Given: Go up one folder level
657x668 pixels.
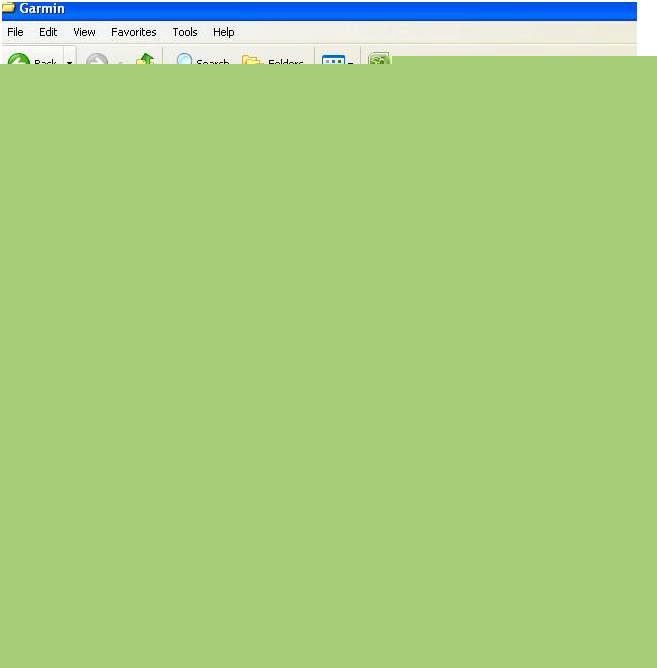Looking at the screenshot, I should pos(145,59).
